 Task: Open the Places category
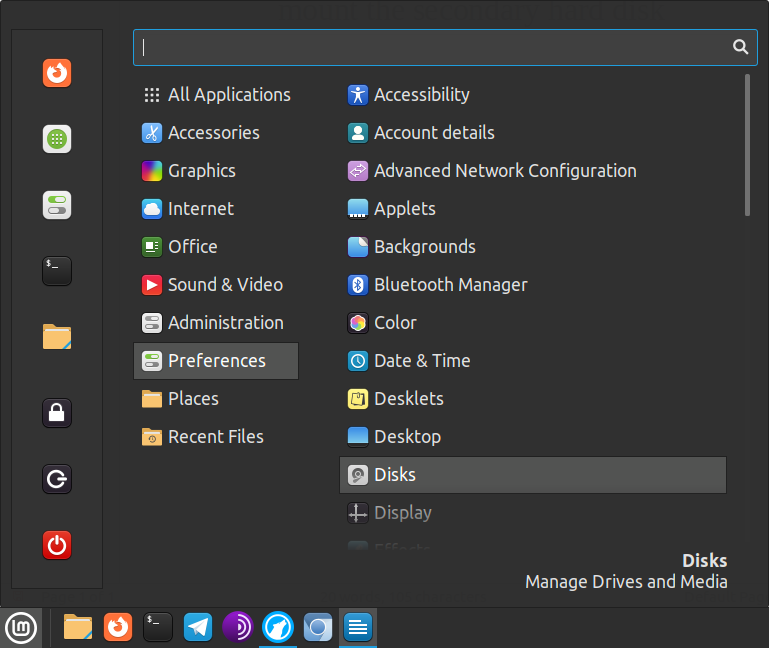click(x=216, y=399)
